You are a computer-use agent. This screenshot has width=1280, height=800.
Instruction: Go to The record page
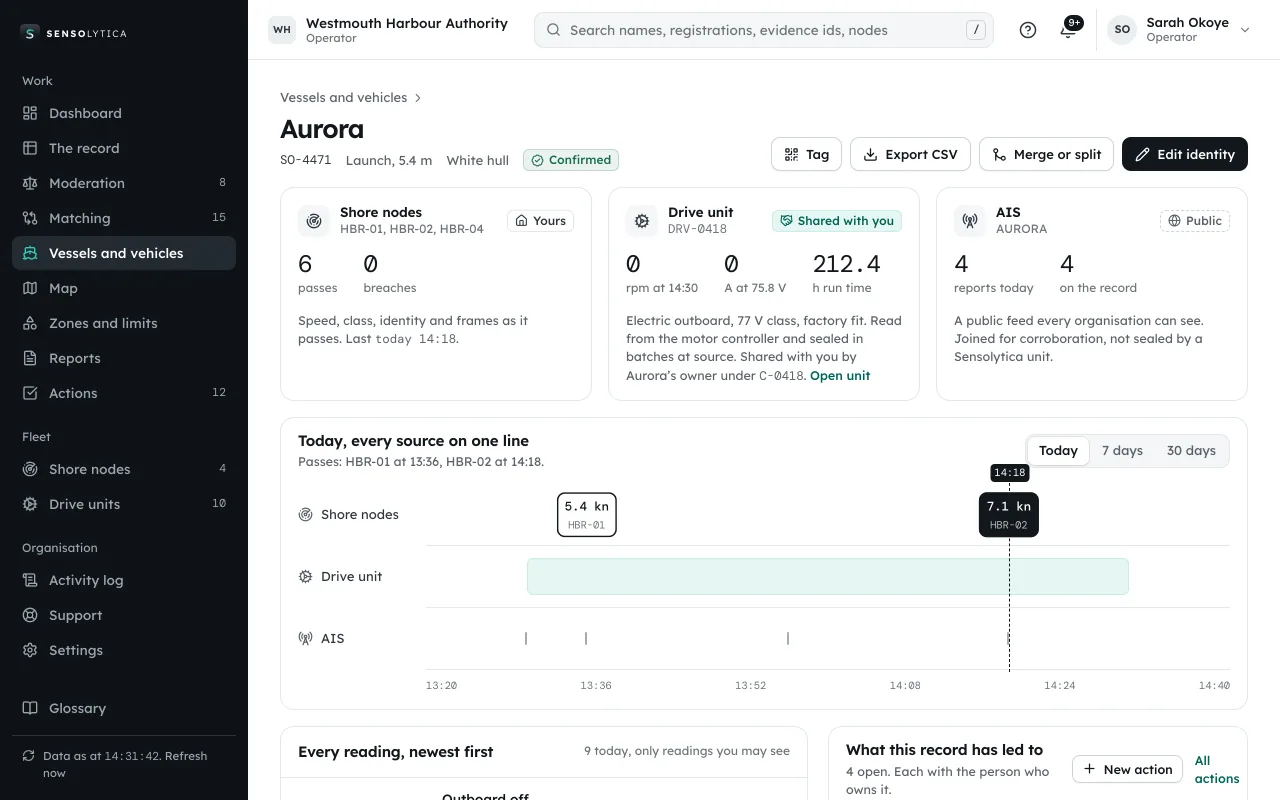click(124, 148)
